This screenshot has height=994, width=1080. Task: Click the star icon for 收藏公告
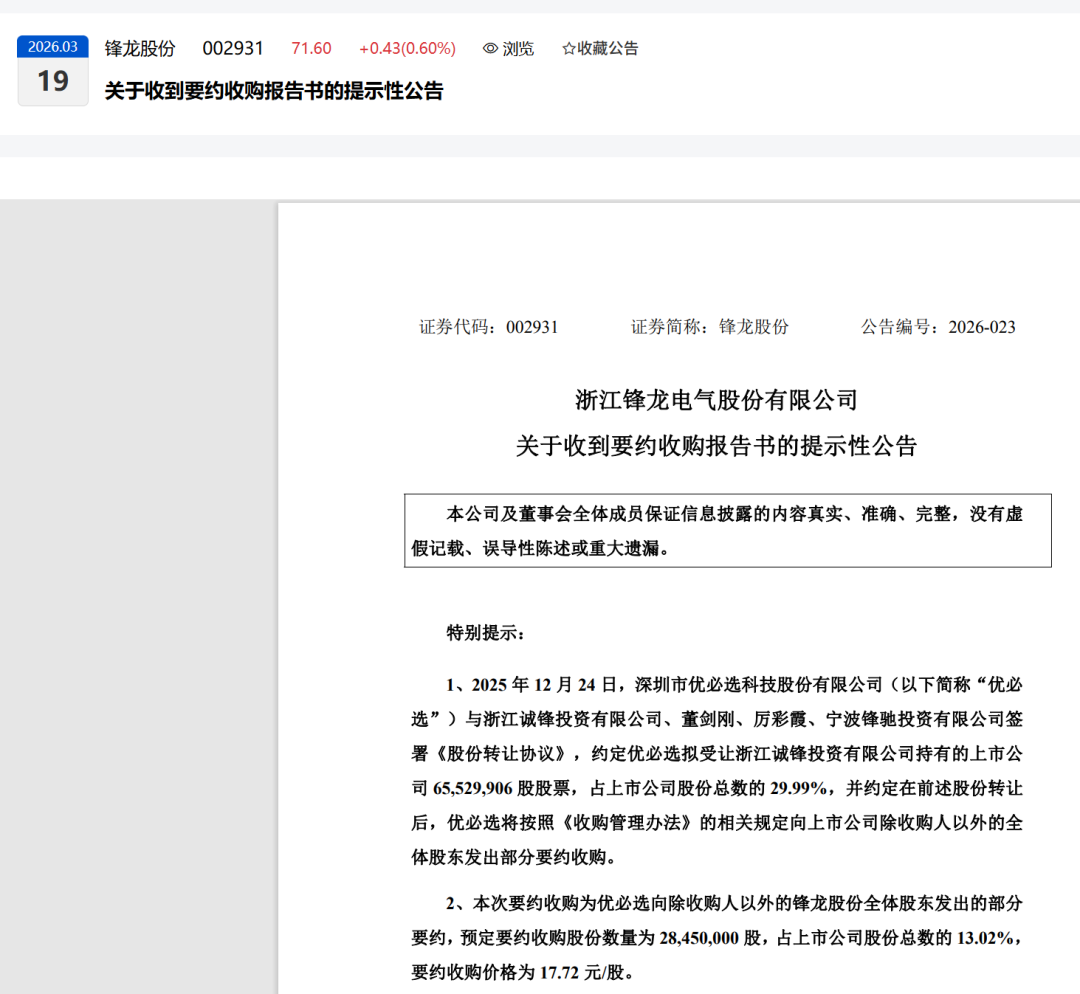pyautogui.click(x=568, y=48)
